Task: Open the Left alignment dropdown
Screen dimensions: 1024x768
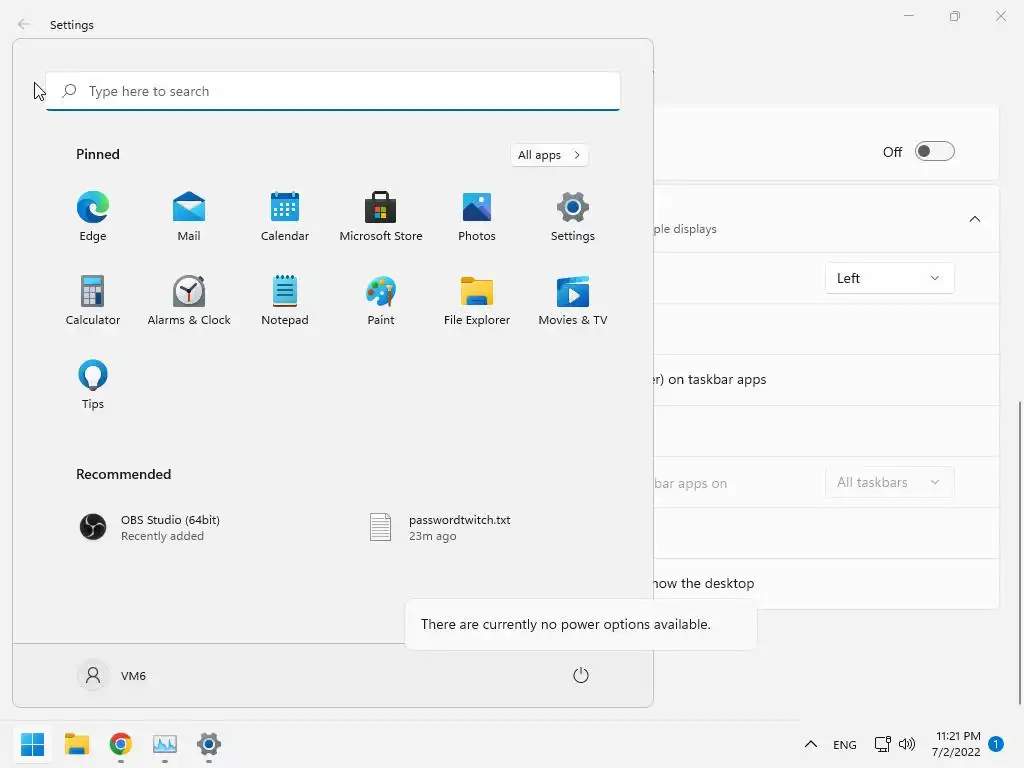Action: [x=889, y=278]
